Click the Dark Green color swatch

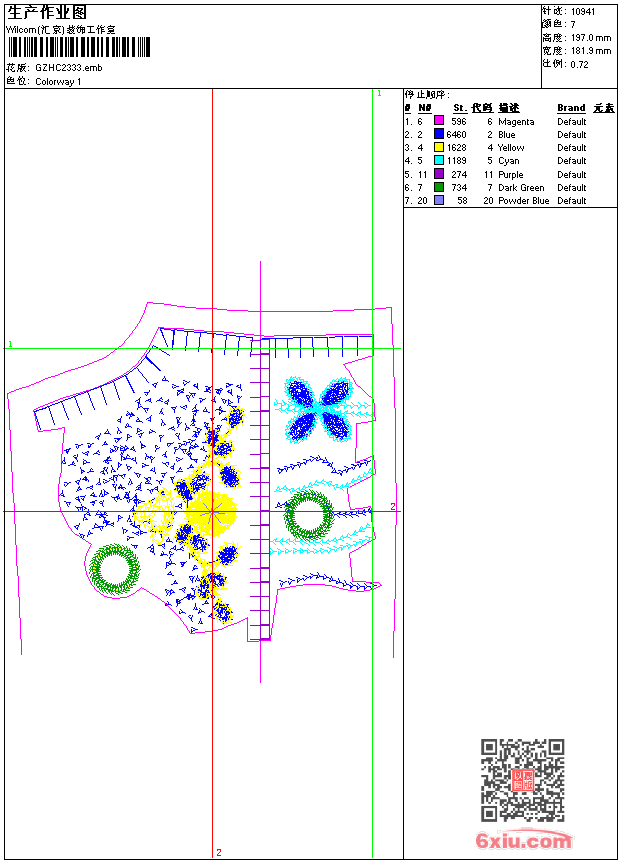(439, 187)
